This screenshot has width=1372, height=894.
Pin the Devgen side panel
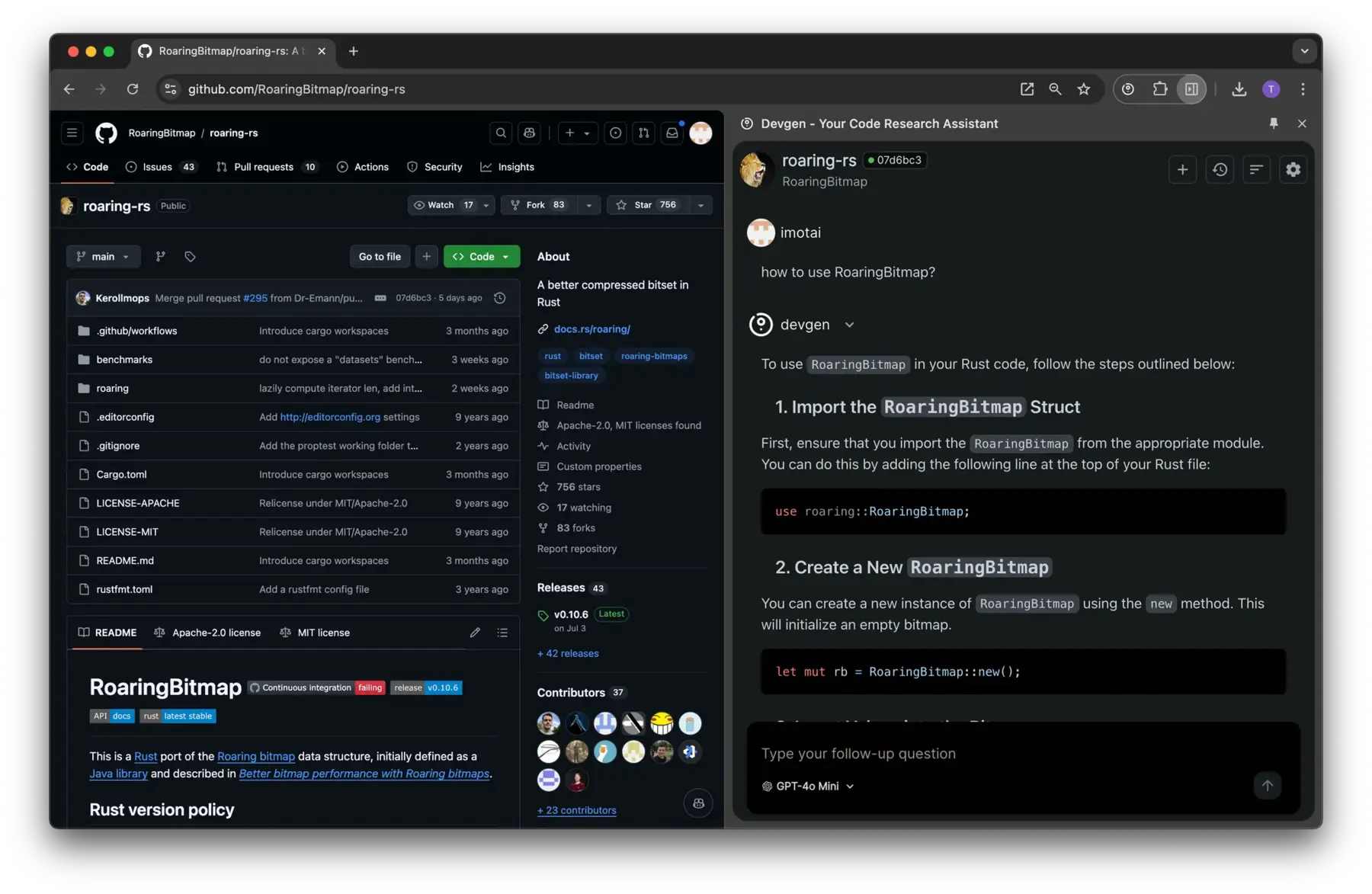point(1273,123)
